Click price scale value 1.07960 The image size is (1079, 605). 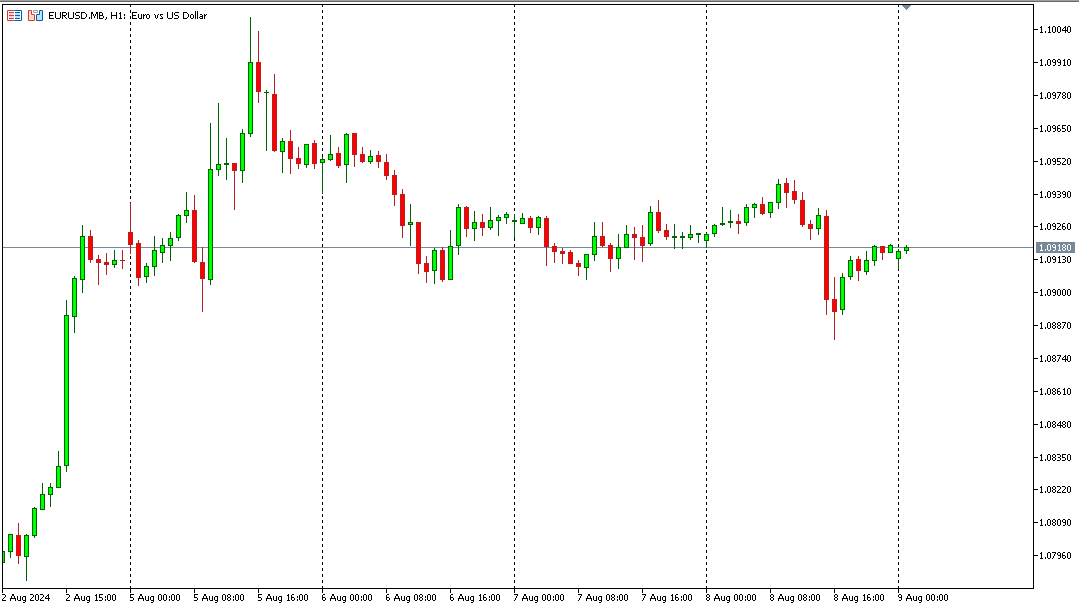pyautogui.click(x=1055, y=555)
